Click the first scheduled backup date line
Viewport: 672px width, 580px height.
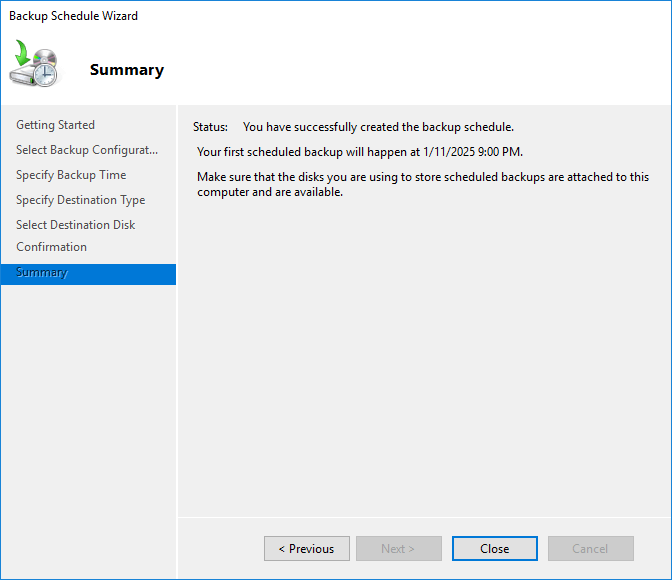click(360, 152)
